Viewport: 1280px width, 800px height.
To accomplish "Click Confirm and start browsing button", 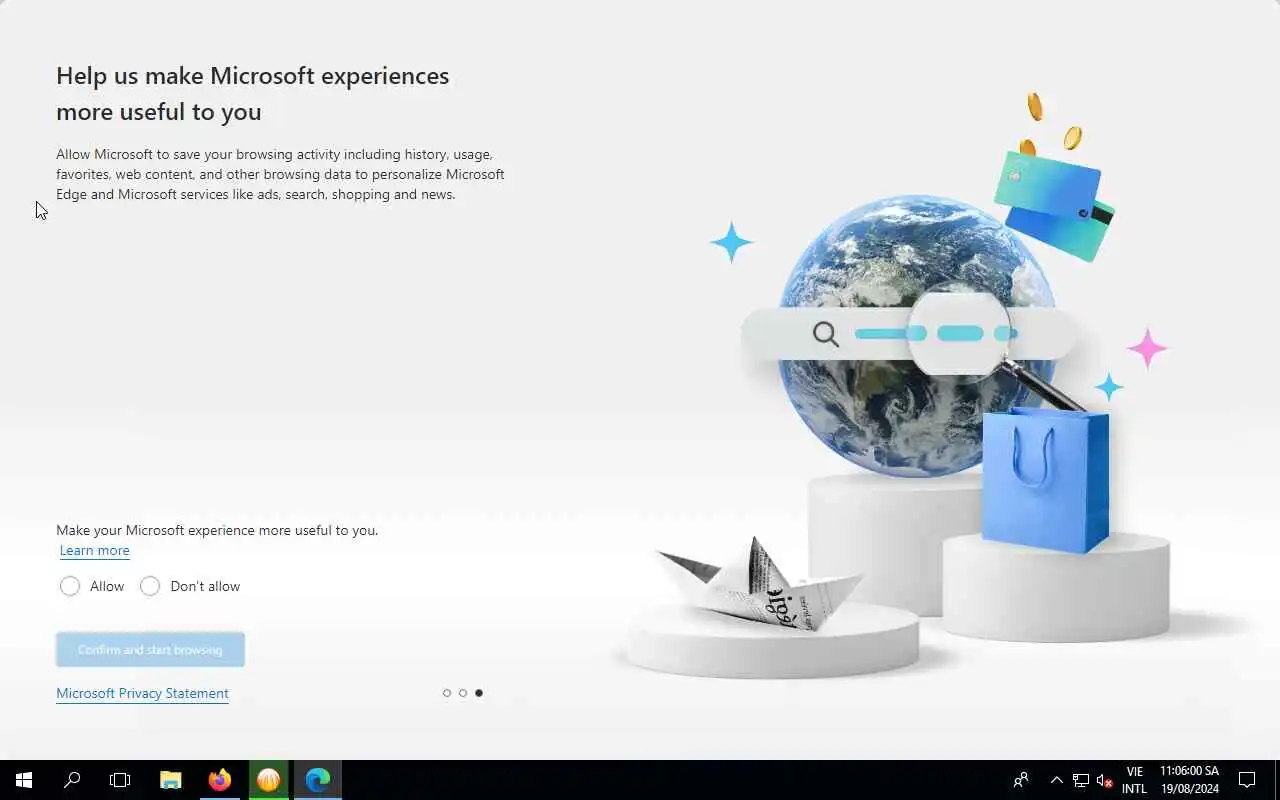I will 150,650.
